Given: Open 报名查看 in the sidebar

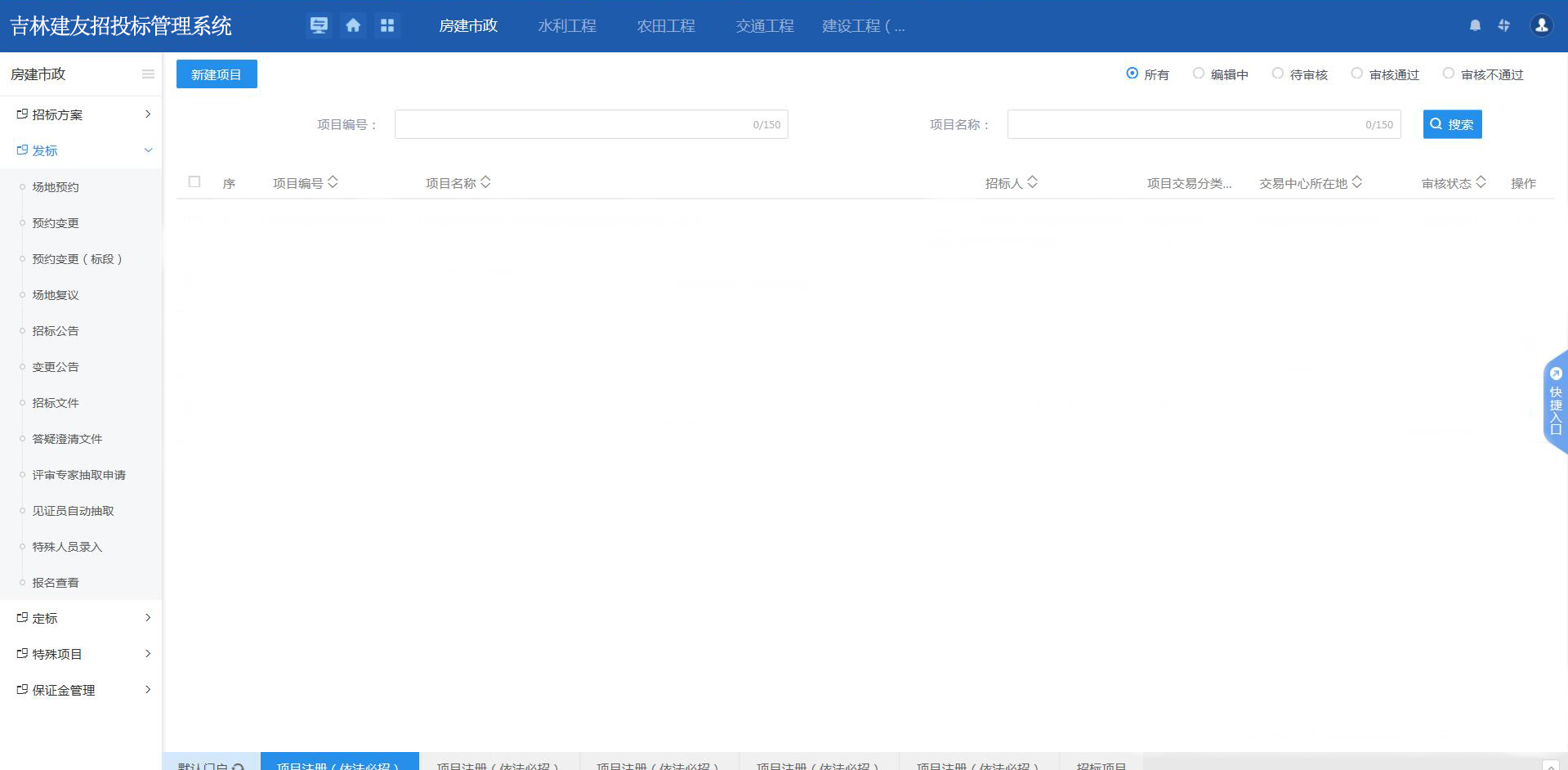Looking at the screenshot, I should pos(56,583).
